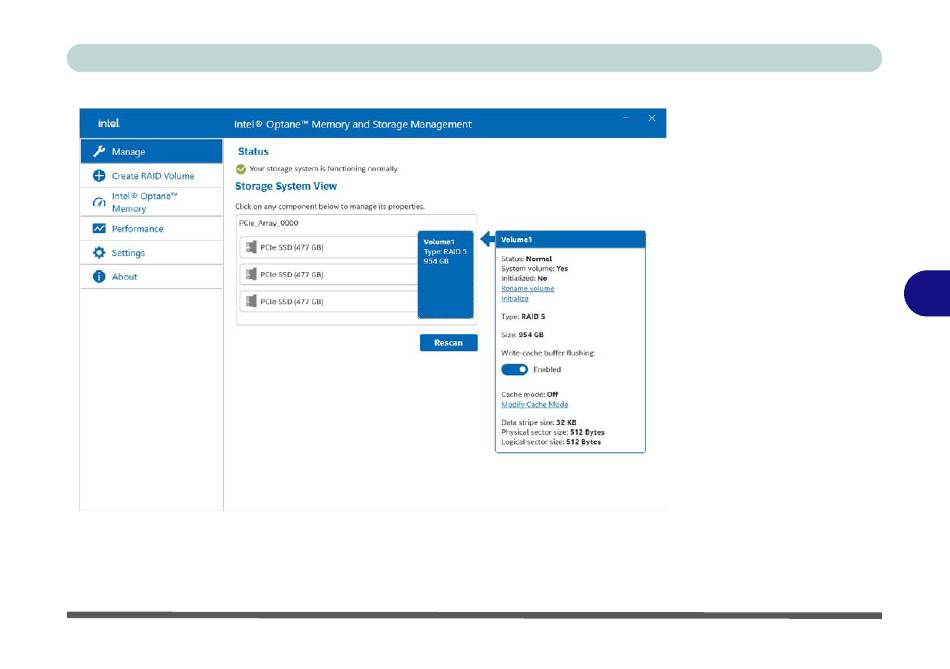The width and height of the screenshot is (950, 669).
Task: Click the 'Data stripe size: 32 KB' text
Action: coord(539,422)
